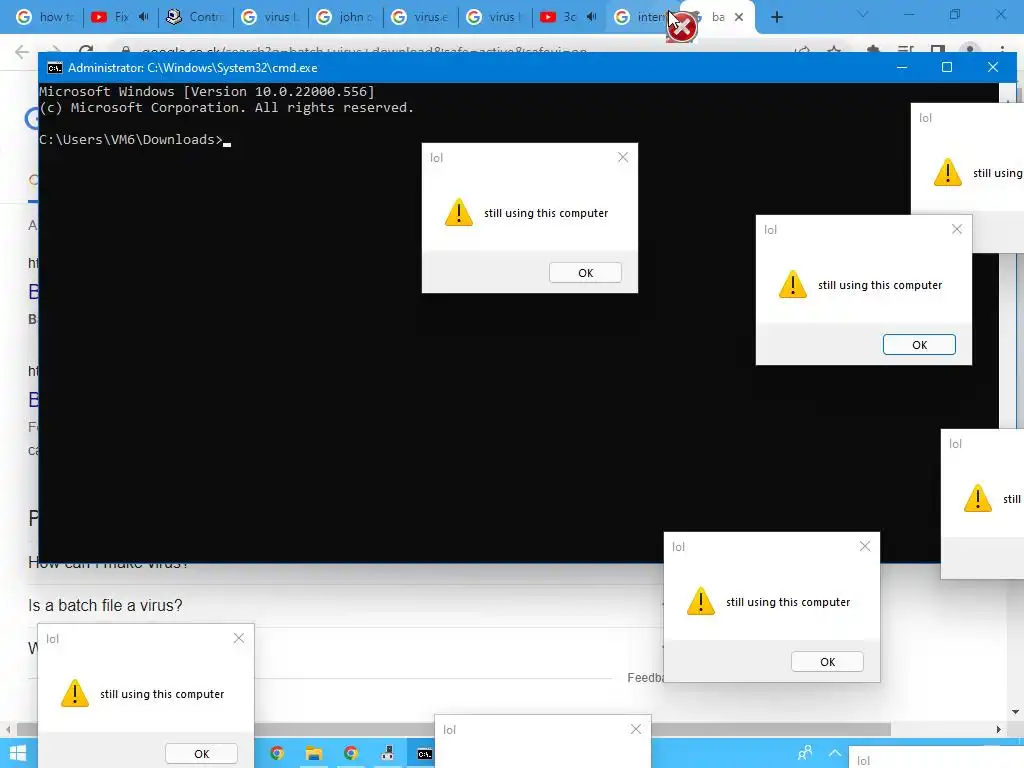Open File Explorer from the taskbar

click(313, 754)
